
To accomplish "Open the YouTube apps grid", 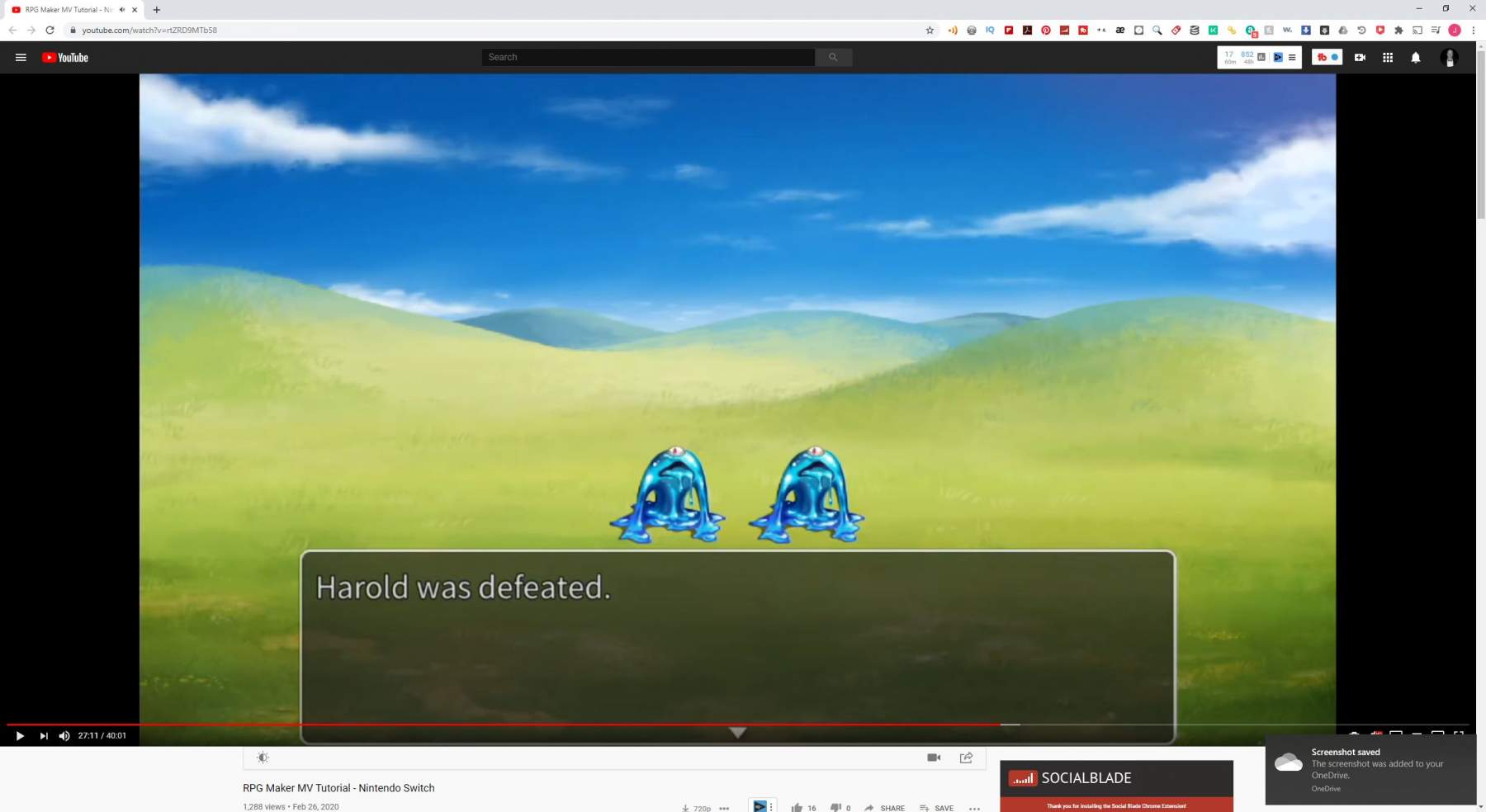I will pos(1388,57).
